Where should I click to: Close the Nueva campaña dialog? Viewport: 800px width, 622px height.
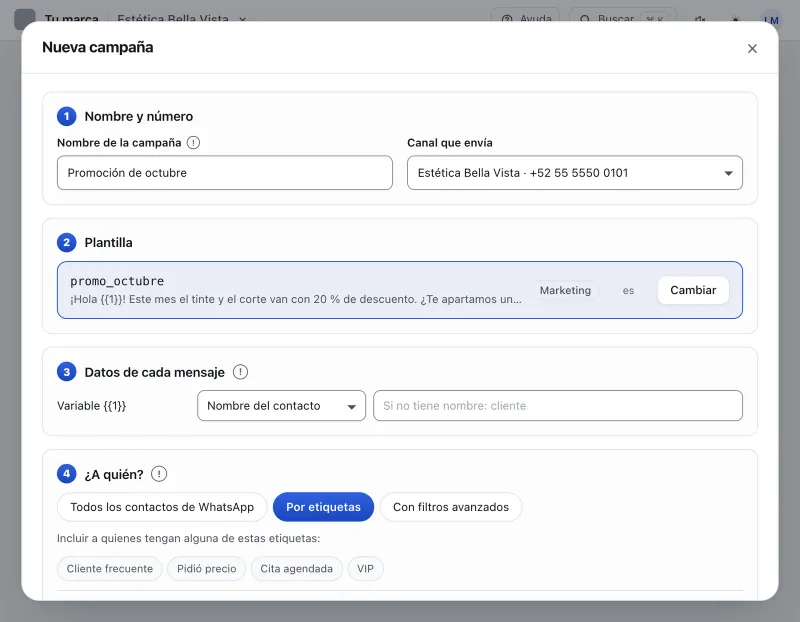pyautogui.click(x=752, y=48)
